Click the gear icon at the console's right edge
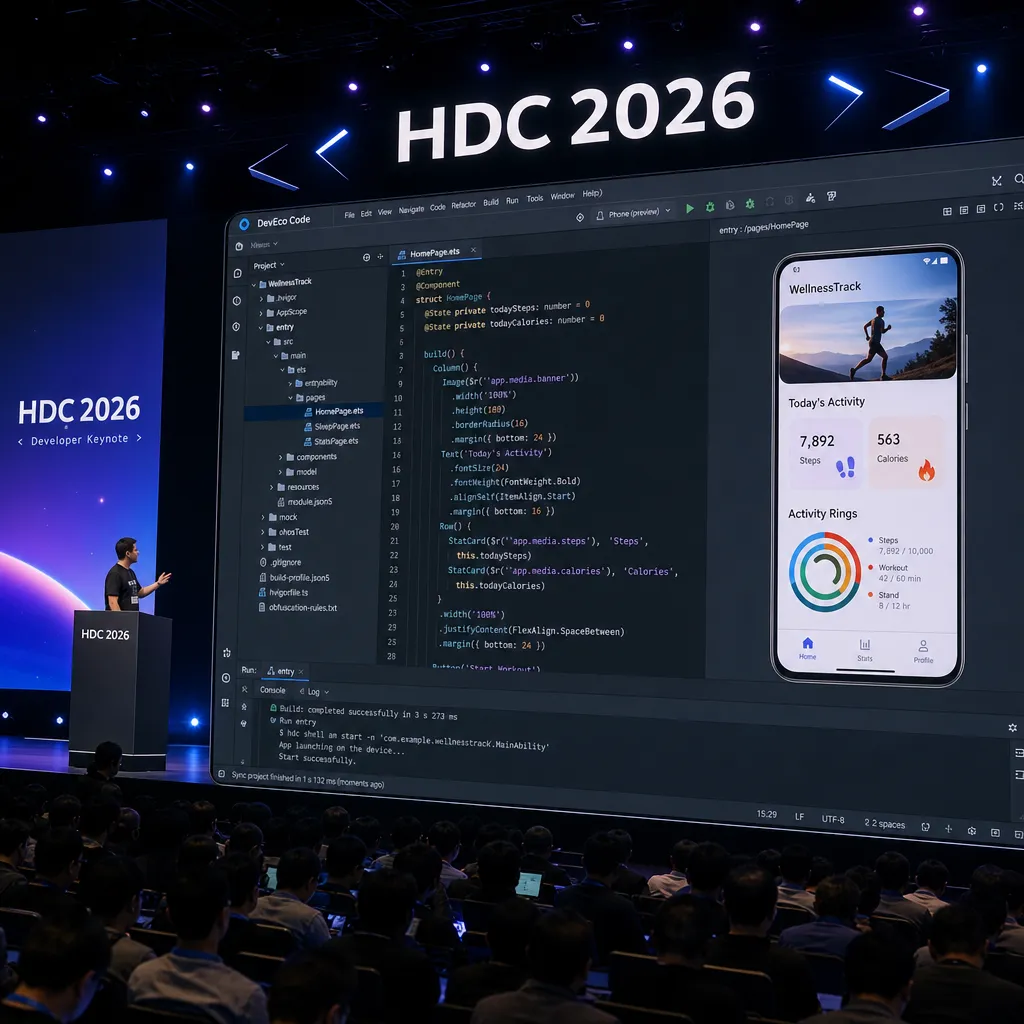This screenshot has height=1024, width=1024. click(x=1012, y=728)
